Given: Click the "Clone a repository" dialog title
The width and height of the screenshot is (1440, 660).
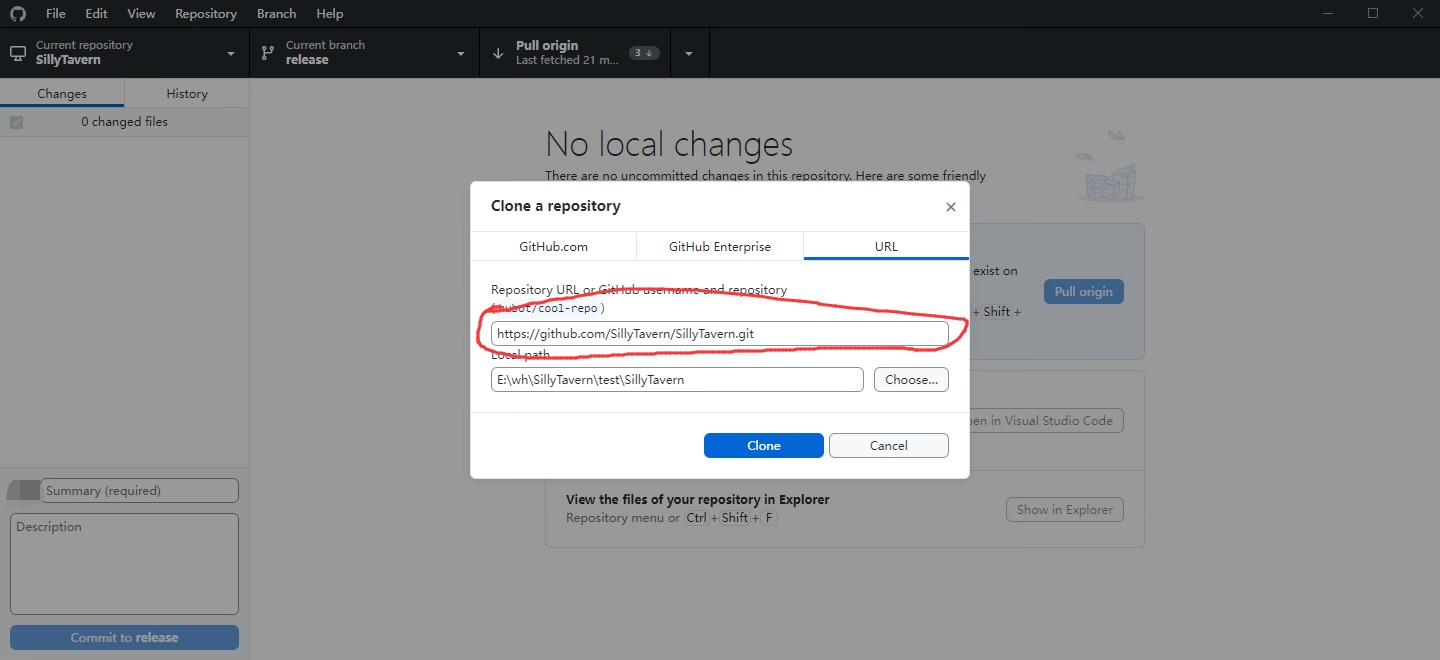Looking at the screenshot, I should (556, 206).
